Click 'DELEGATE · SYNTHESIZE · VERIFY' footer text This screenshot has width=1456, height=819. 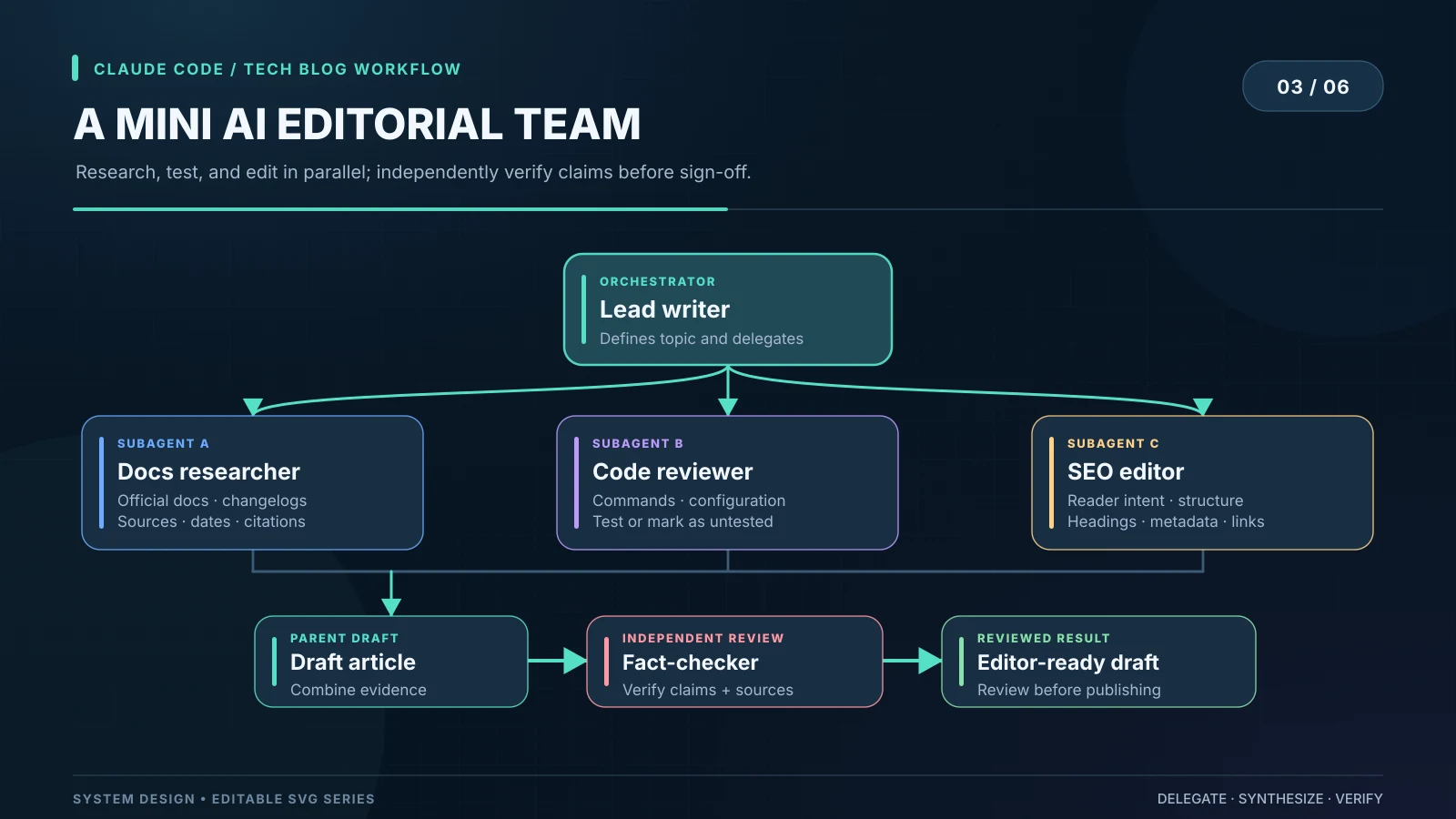point(1270,799)
